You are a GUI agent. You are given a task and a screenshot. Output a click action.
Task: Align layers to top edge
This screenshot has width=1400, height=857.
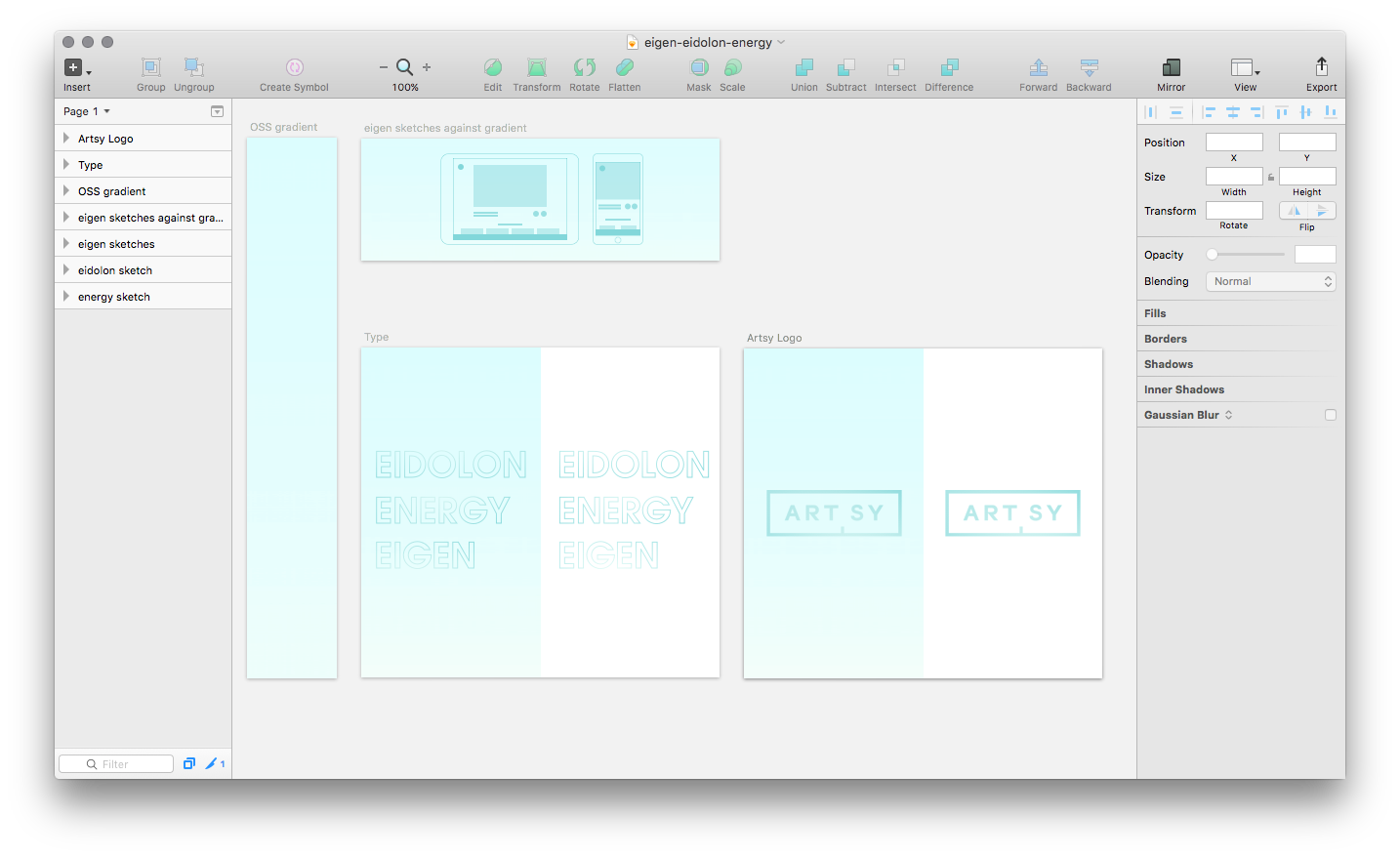(1282, 112)
